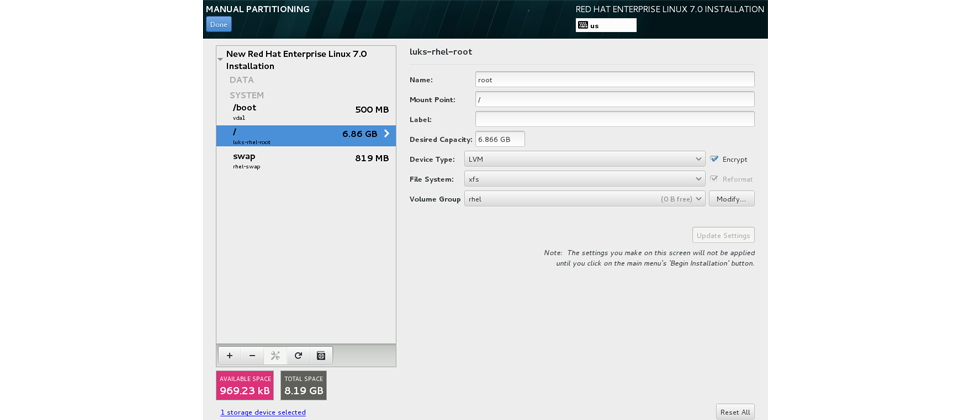This screenshot has width=960, height=420.
Task: Click the 819 MB size of swap
Action: click(x=372, y=158)
